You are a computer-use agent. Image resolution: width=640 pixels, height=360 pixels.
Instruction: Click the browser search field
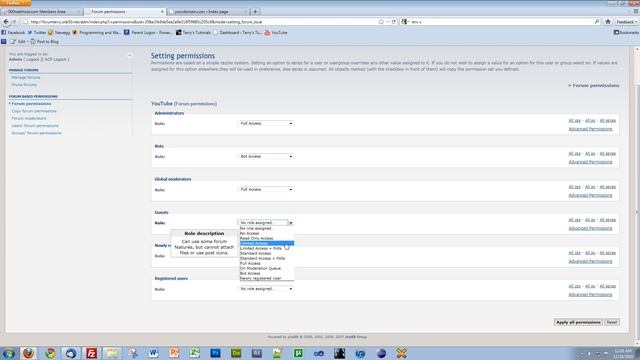(500, 22)
